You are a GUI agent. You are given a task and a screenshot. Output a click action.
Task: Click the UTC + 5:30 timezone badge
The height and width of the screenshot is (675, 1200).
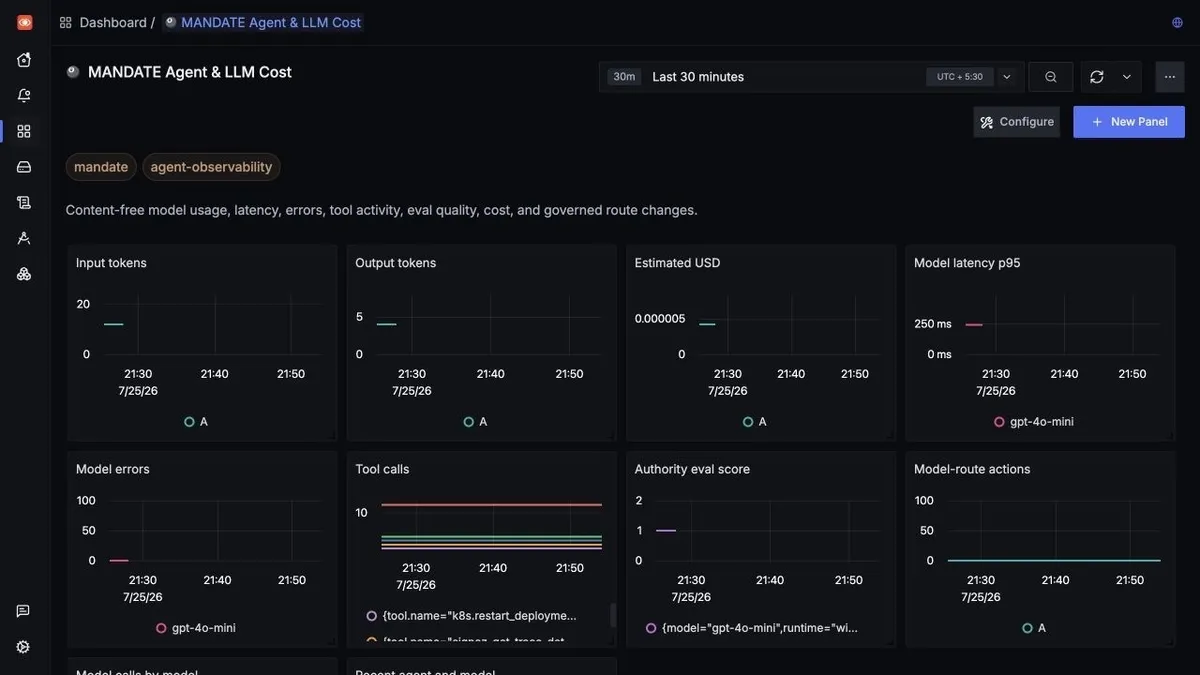pos(960,77)
